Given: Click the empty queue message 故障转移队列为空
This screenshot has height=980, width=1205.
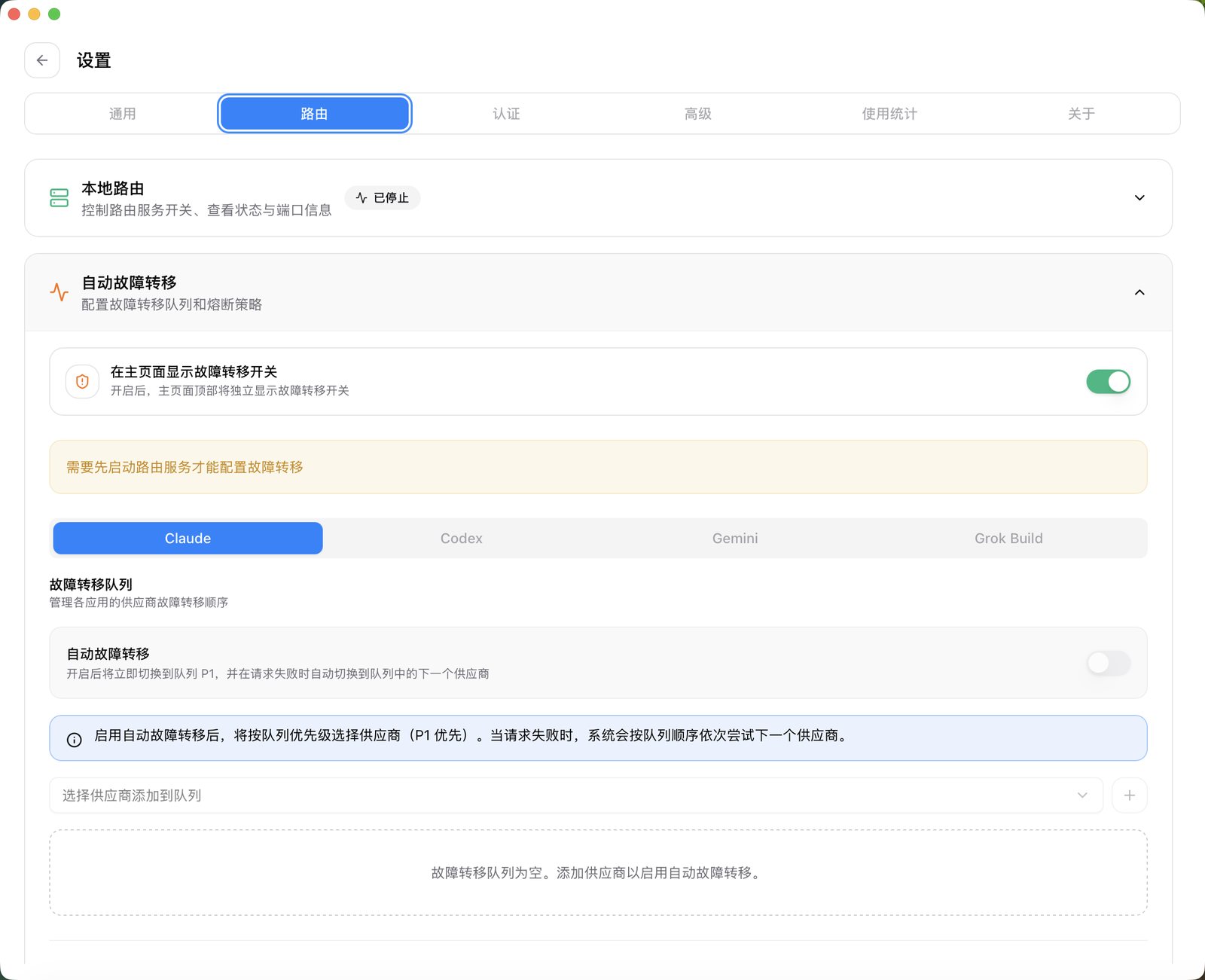Looking at the screenshot, I should point(597,873).
